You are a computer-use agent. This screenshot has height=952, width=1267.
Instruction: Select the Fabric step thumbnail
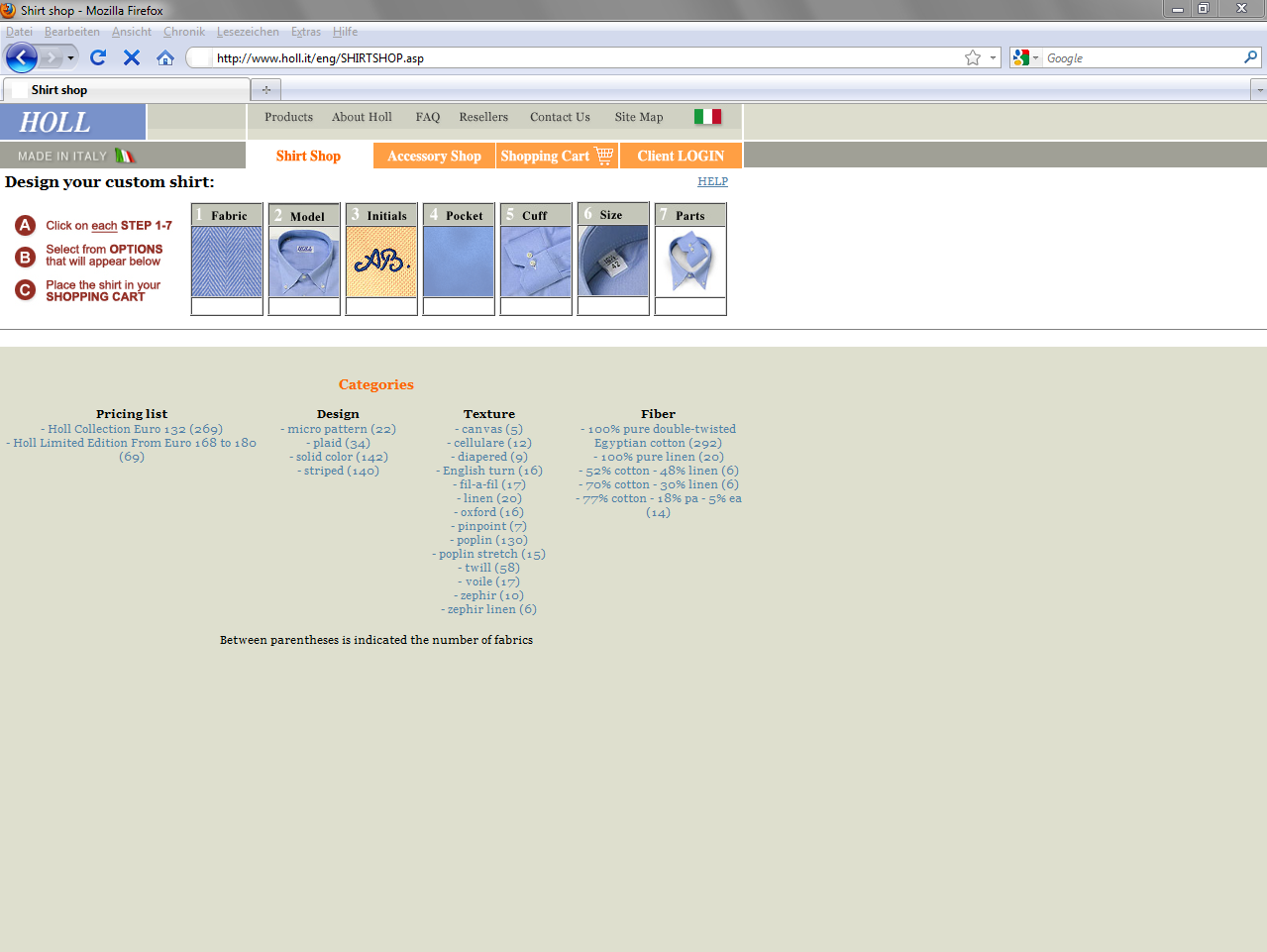click(x=227, y=262)
